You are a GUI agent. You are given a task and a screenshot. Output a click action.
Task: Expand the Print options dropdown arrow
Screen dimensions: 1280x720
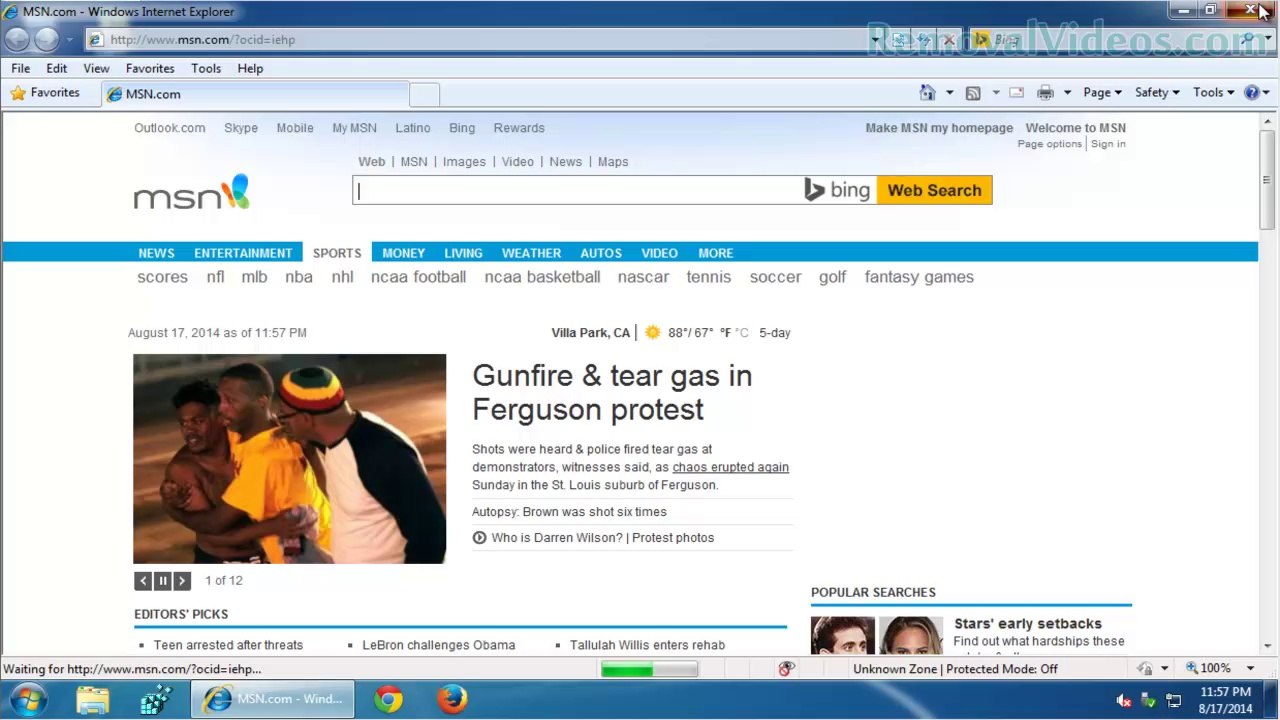[x=1067, y=93]
